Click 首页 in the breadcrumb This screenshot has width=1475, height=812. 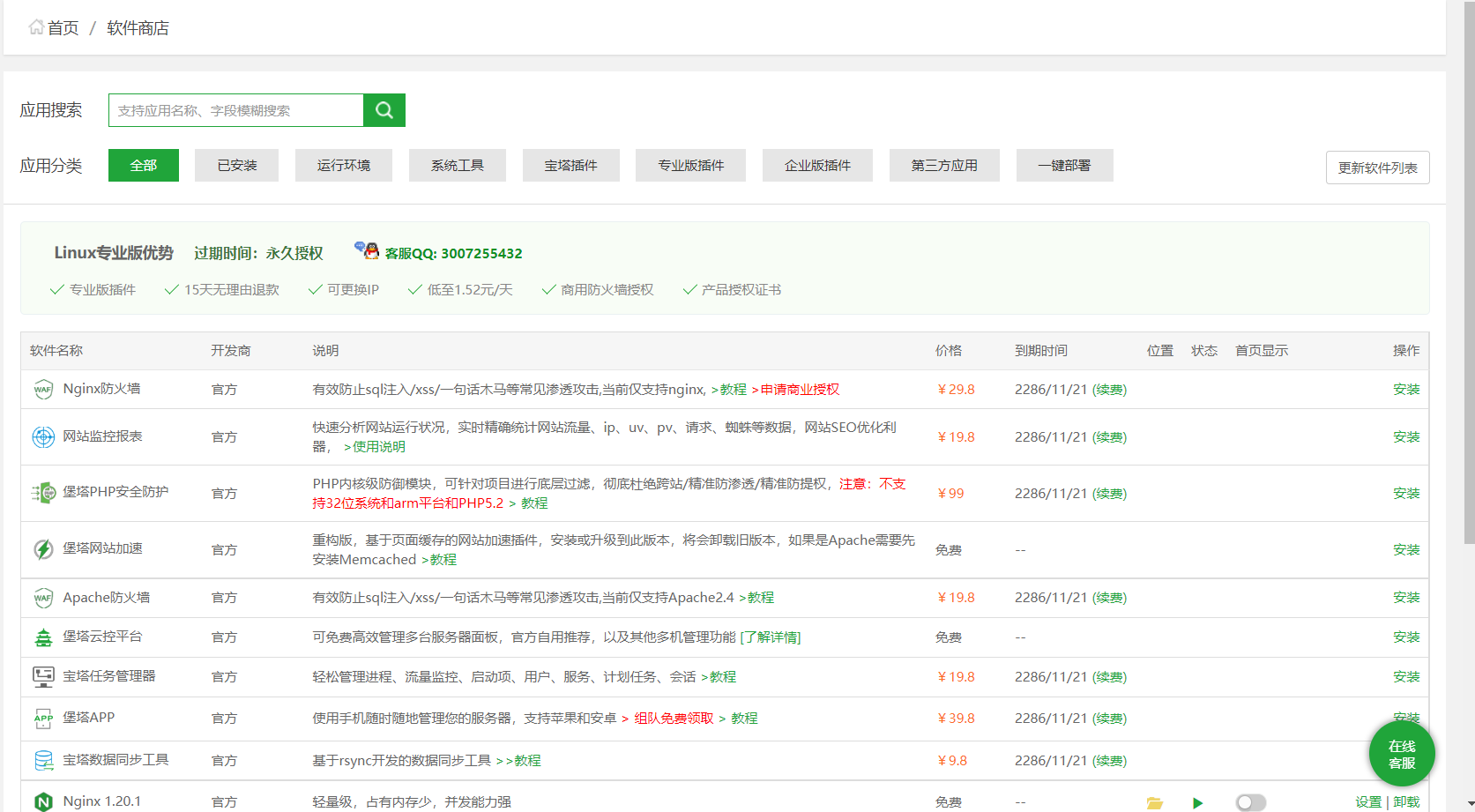click(63, 28)
